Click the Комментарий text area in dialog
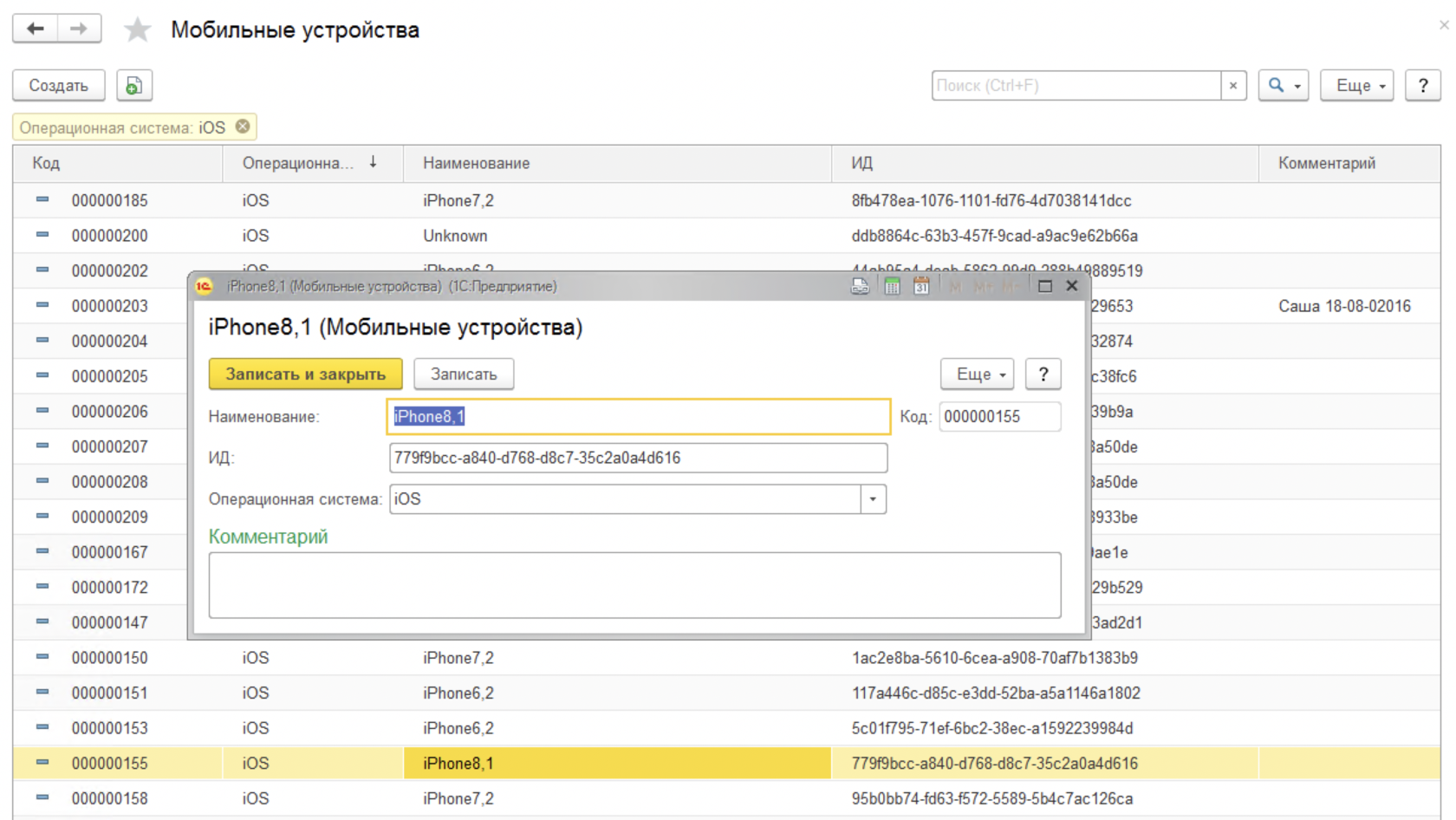Screen dimensions: 1456x820 (634, 585)
